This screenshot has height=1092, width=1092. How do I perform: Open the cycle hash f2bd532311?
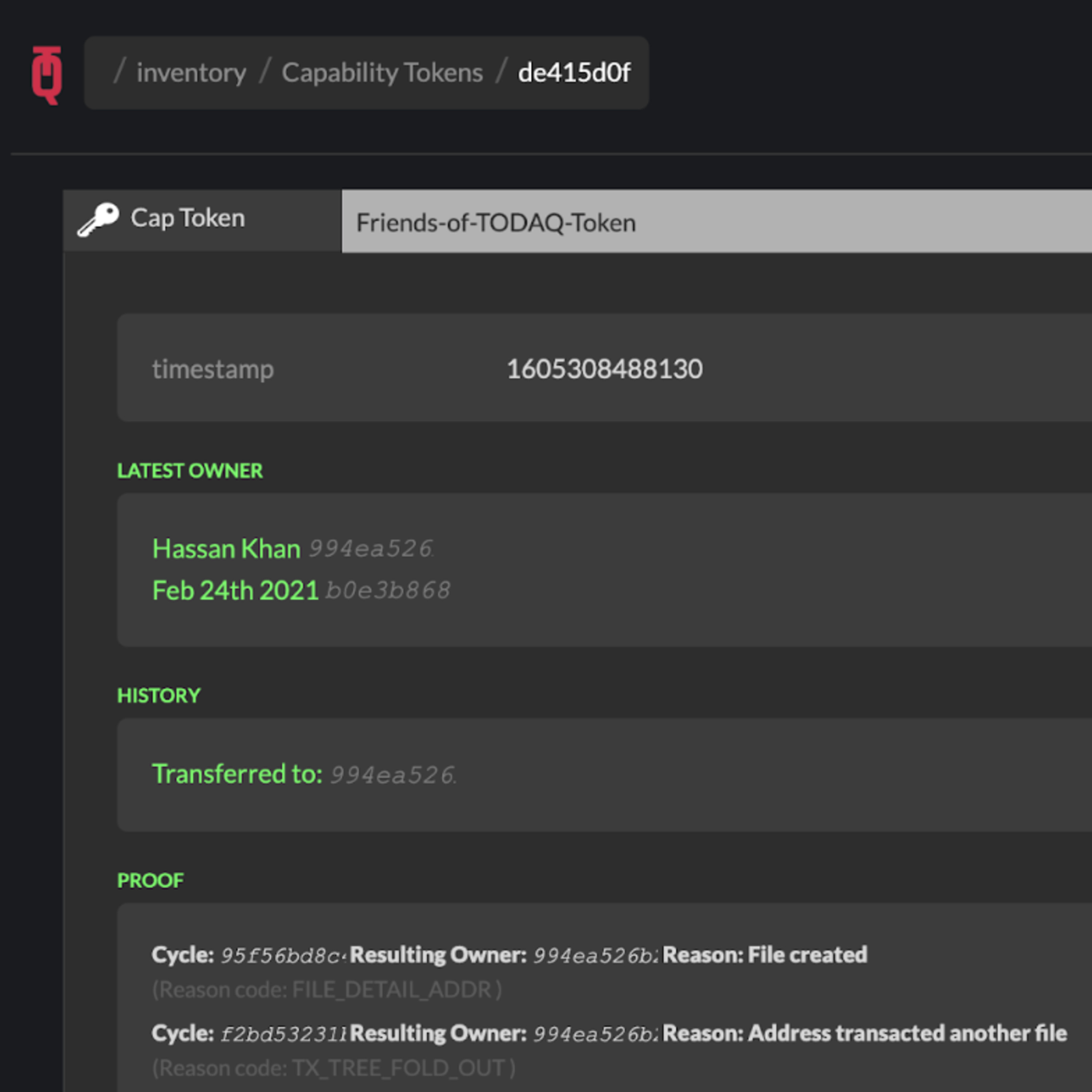coord(282,1034)
